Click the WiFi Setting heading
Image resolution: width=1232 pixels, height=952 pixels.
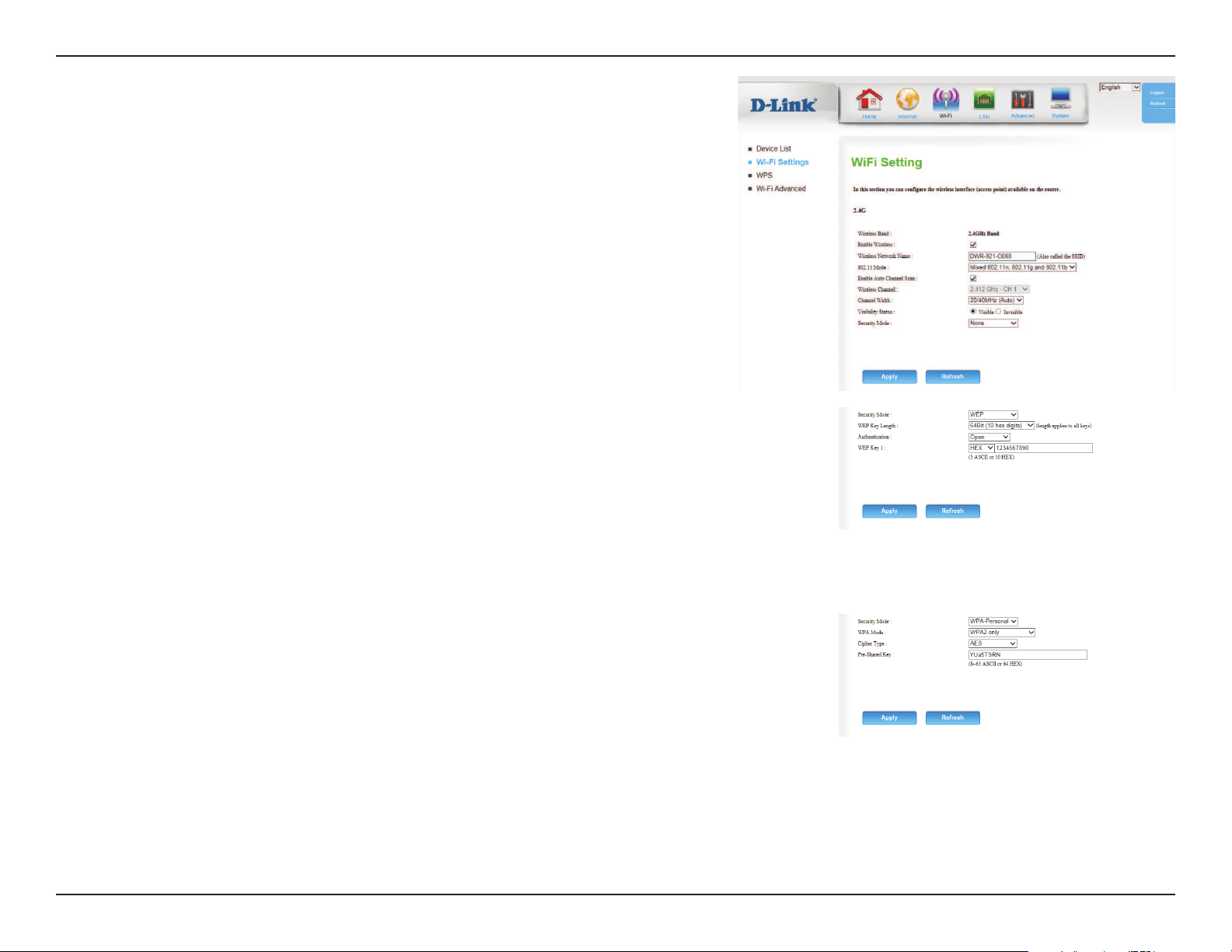[x=887, y=162]
